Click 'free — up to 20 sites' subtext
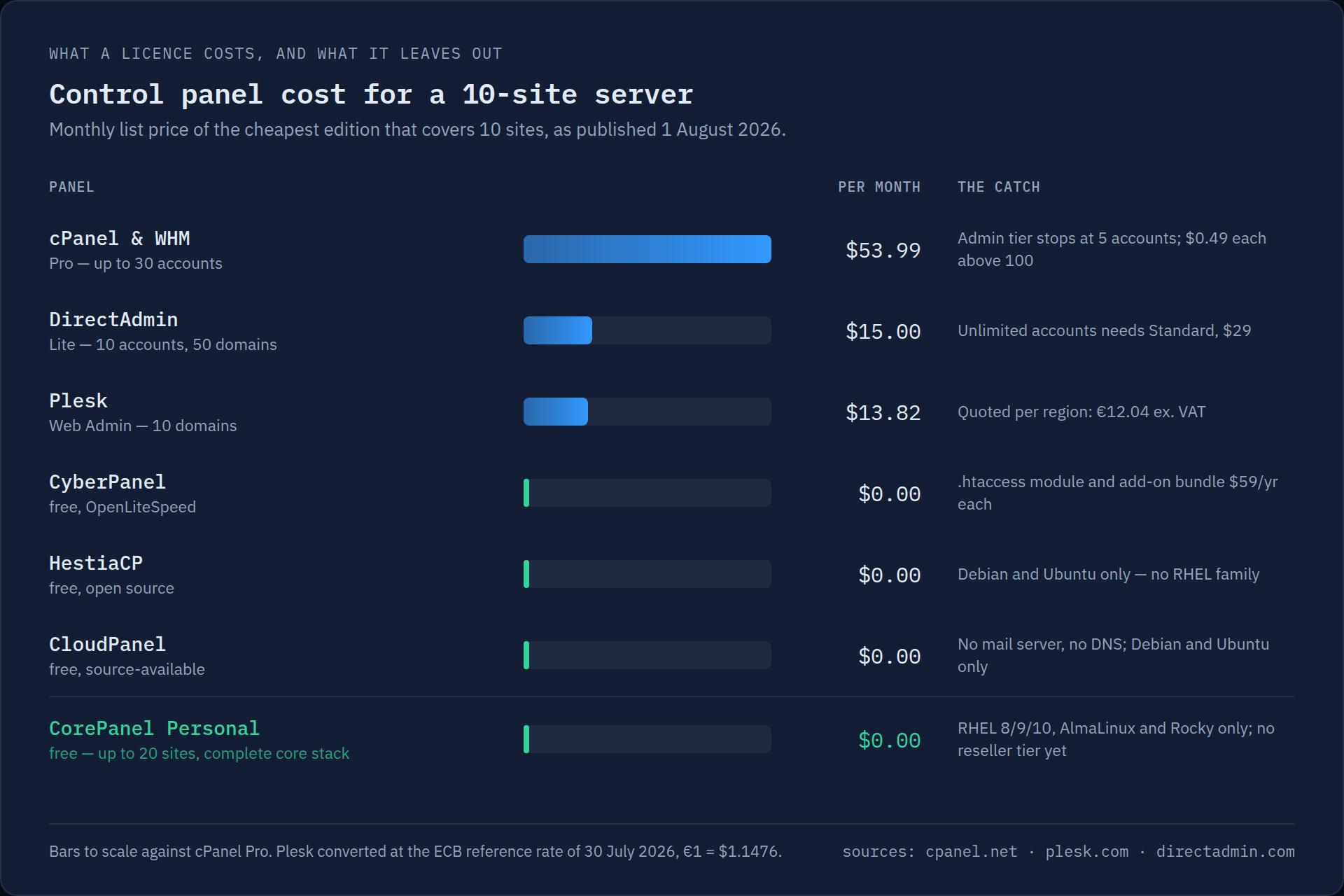 (x=199, y=753)
